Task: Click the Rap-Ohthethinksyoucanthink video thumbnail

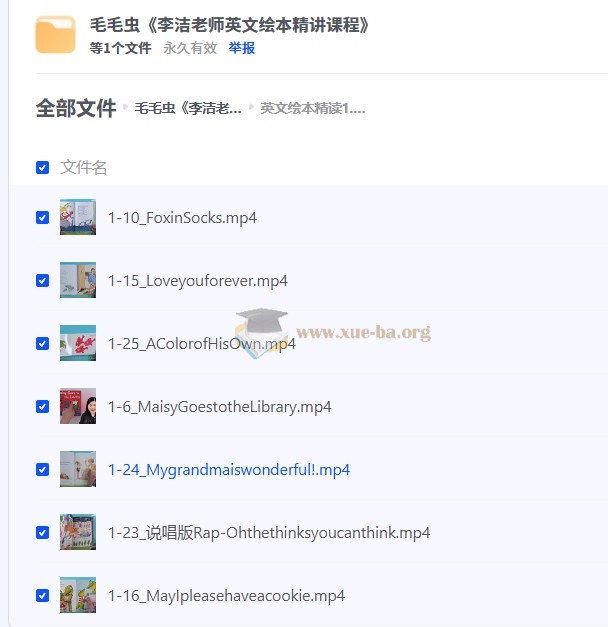Action: click(78, 532)
